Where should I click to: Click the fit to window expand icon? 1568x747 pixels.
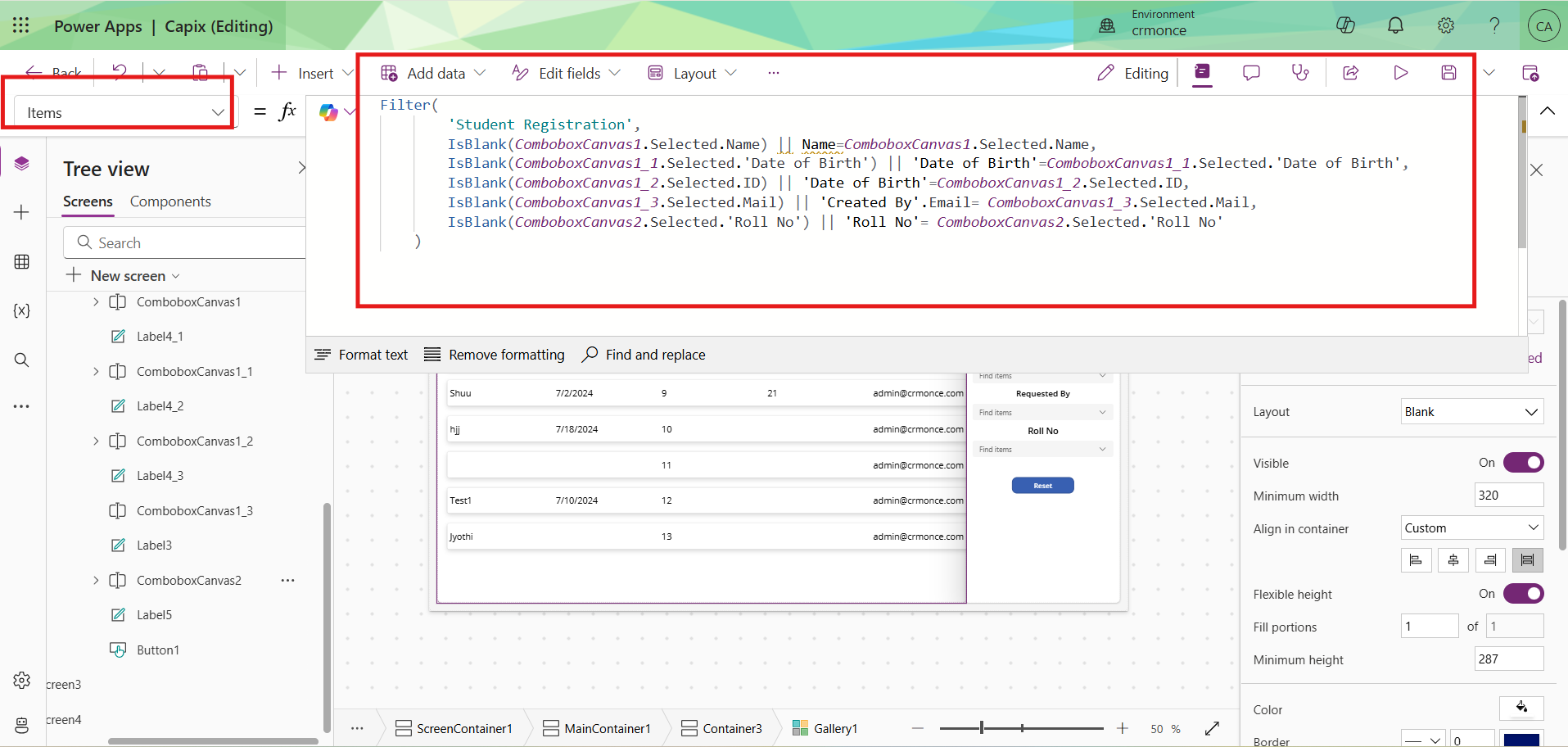1213,728
